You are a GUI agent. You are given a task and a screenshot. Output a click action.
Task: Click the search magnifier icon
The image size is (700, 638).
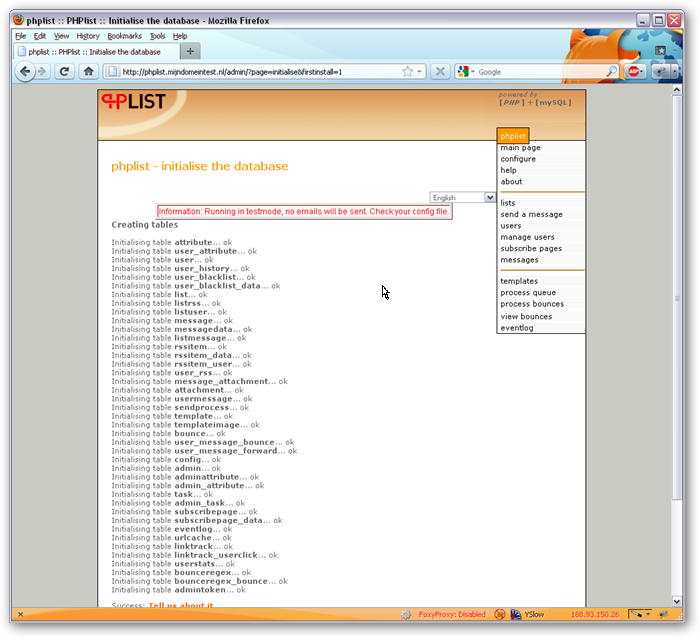(x=611, y=71)
